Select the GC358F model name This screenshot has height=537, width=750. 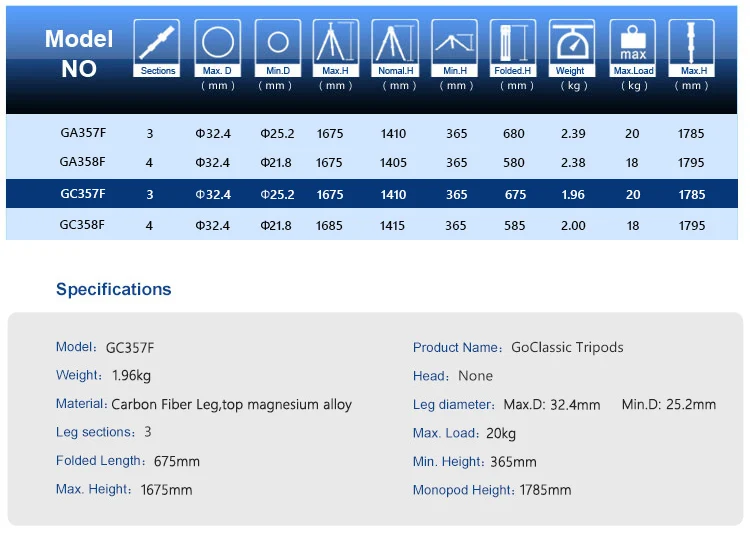tap(82, 225)
